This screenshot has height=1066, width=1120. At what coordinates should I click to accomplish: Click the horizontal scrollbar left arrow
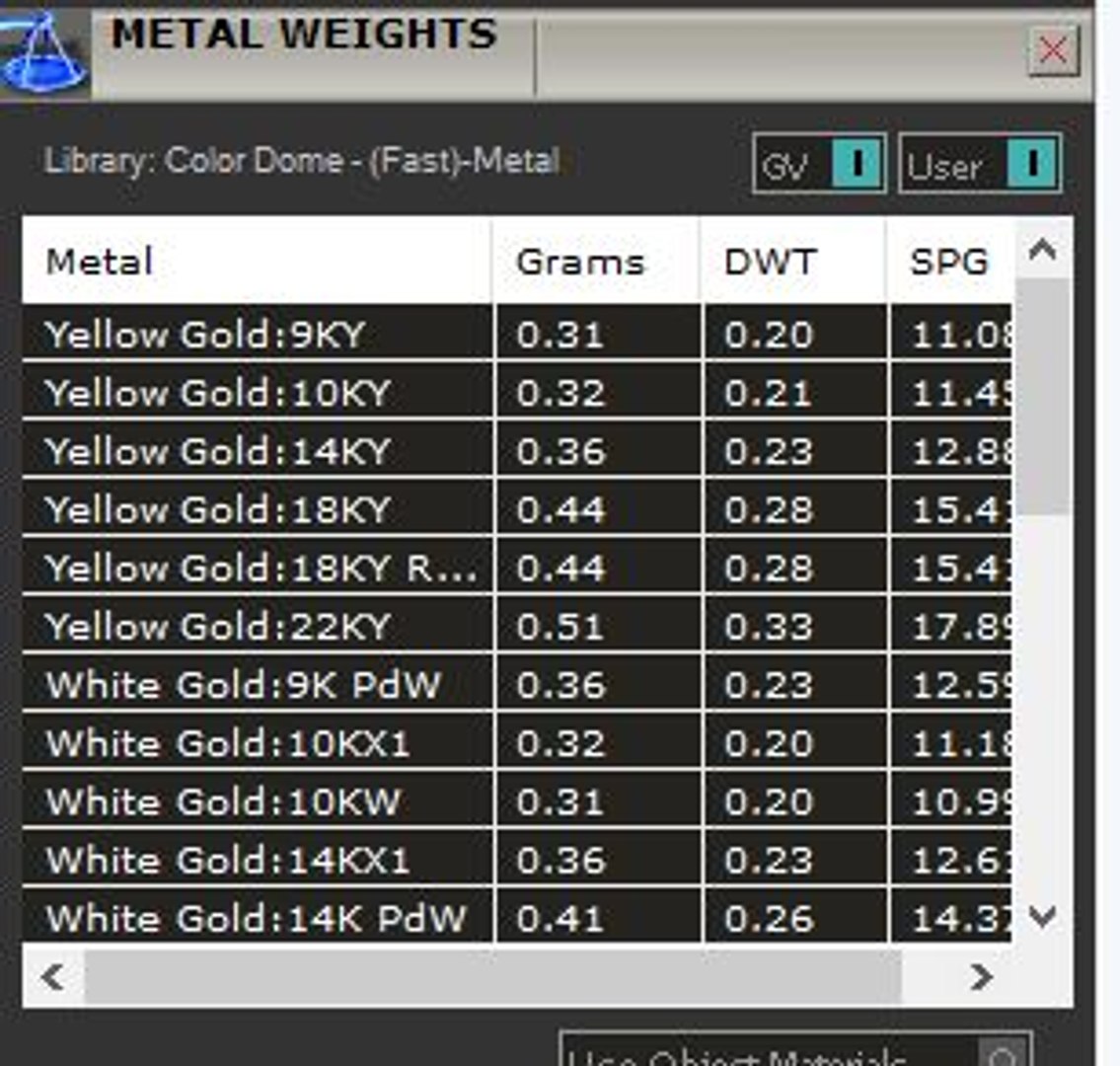tap(53, 976)
